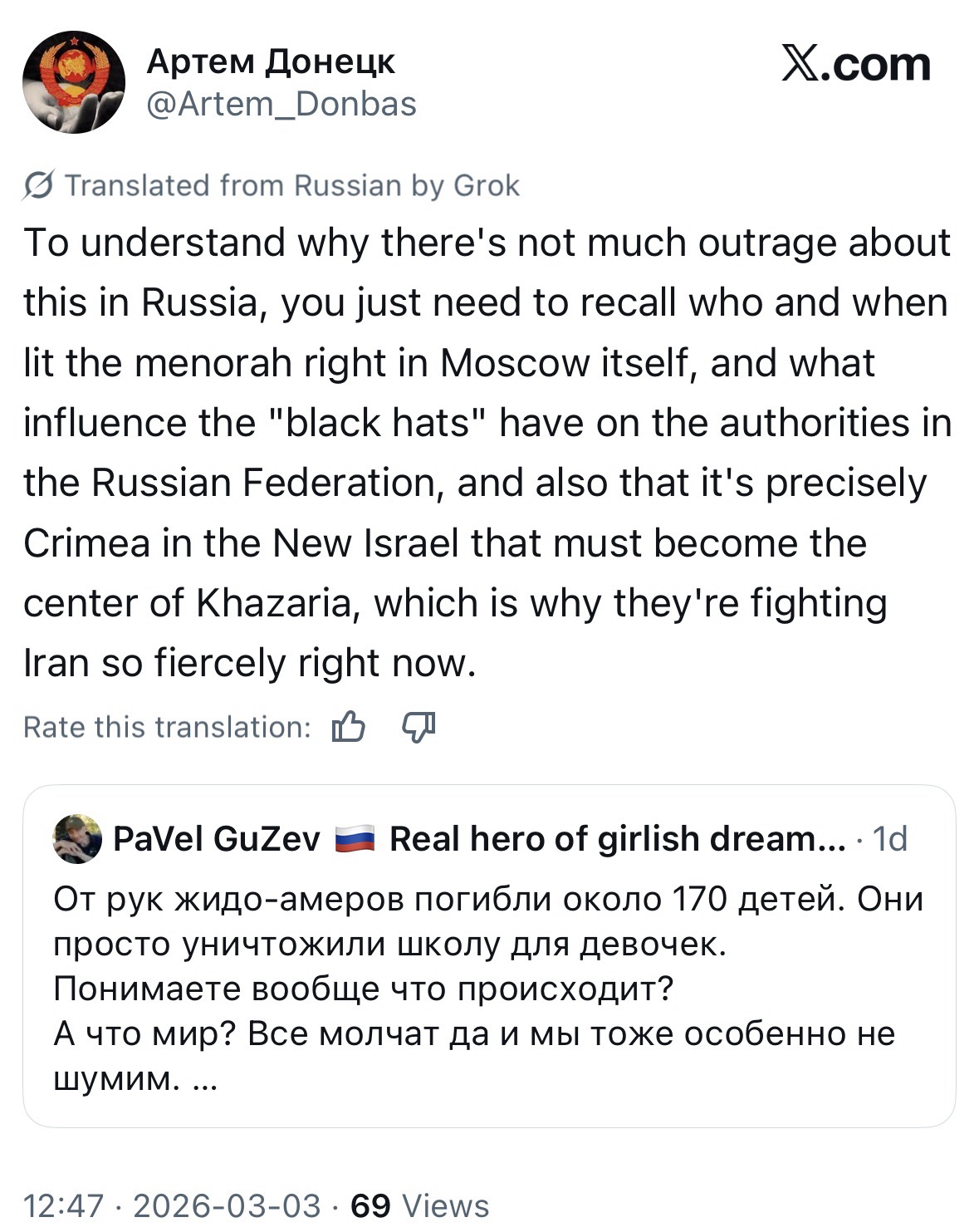Click the translated main post text

point(487,453)
